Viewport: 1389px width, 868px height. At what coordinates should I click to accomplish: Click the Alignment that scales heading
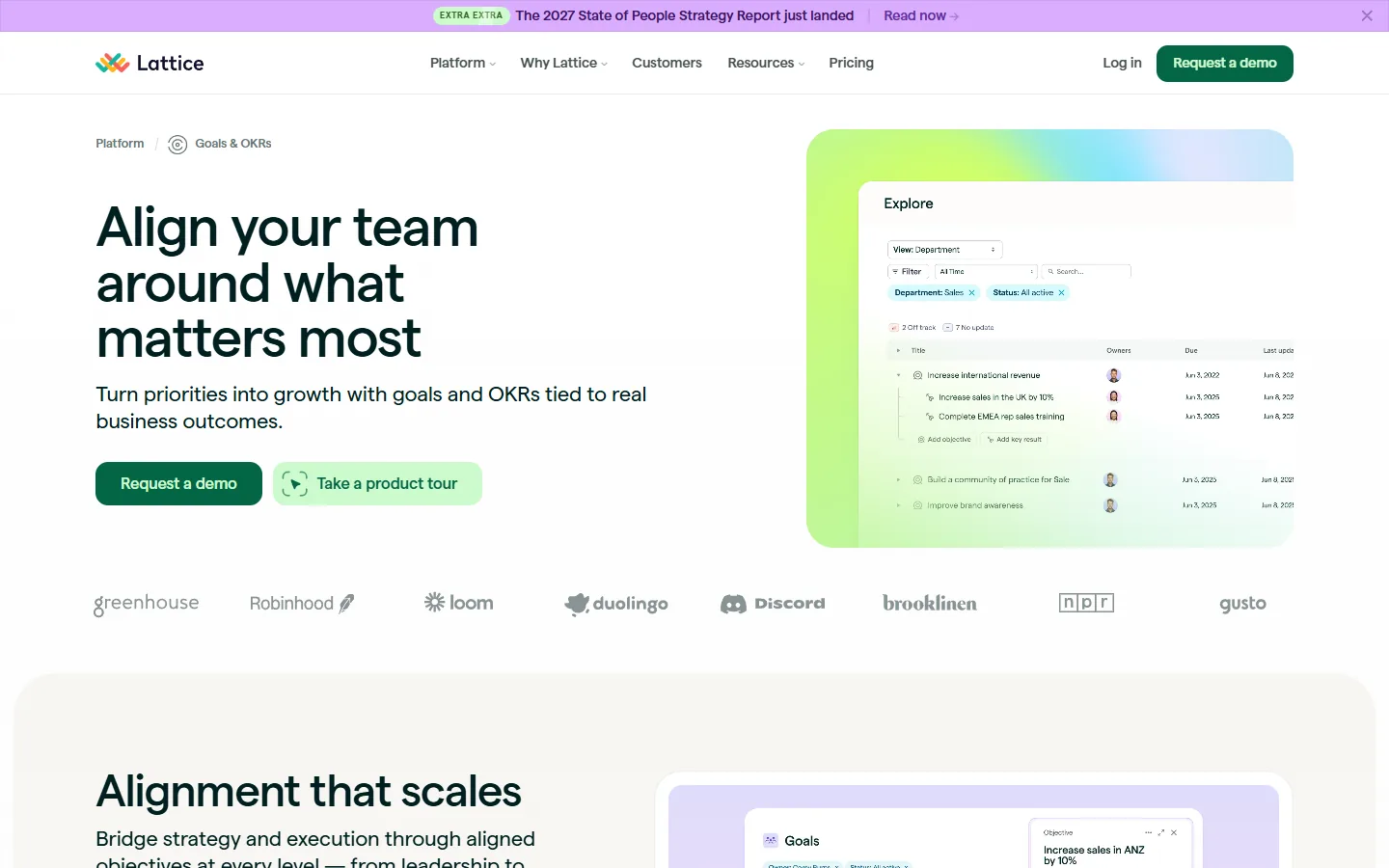click(x=309, y=791)
